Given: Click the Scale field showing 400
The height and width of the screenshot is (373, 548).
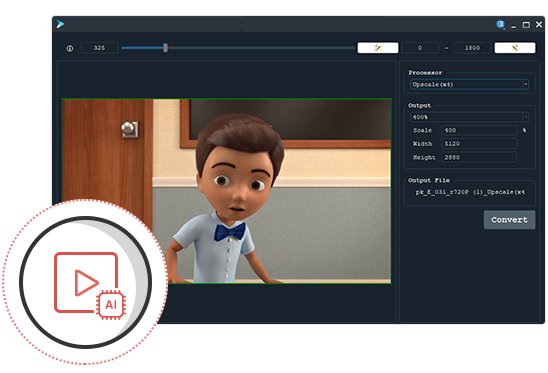Looking at the screenshot, I should pyautogui.click(x=479, y=130).
